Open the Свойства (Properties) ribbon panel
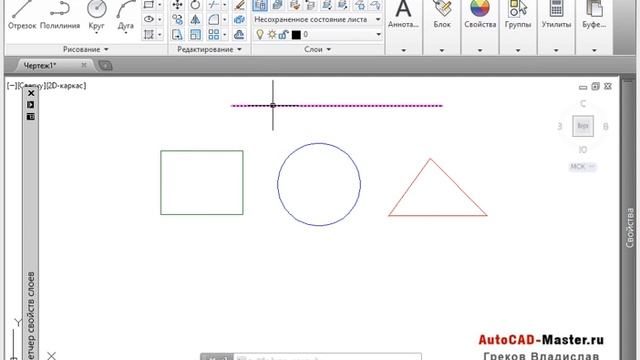The height and width of the screenshot is (360, 640). point(480,15)
